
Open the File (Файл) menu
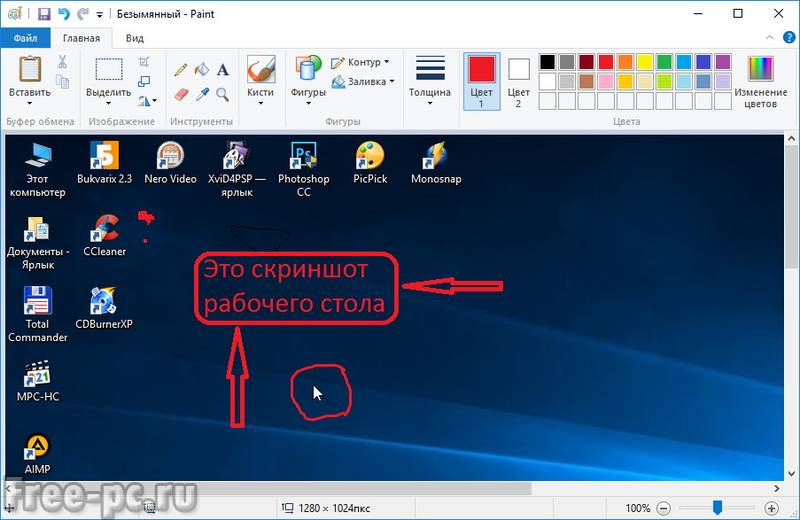(25, 38)
